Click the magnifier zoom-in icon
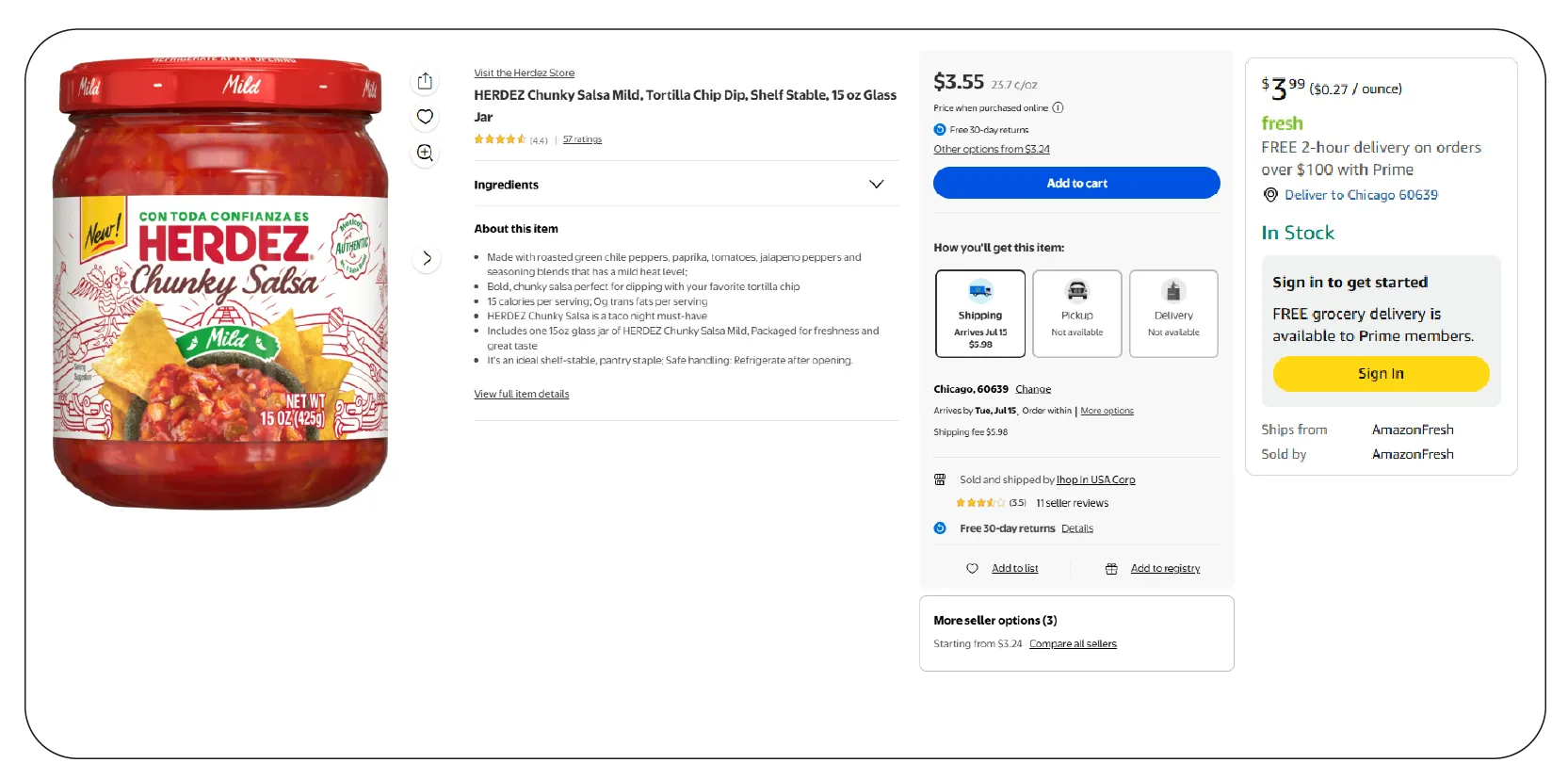 425,153
